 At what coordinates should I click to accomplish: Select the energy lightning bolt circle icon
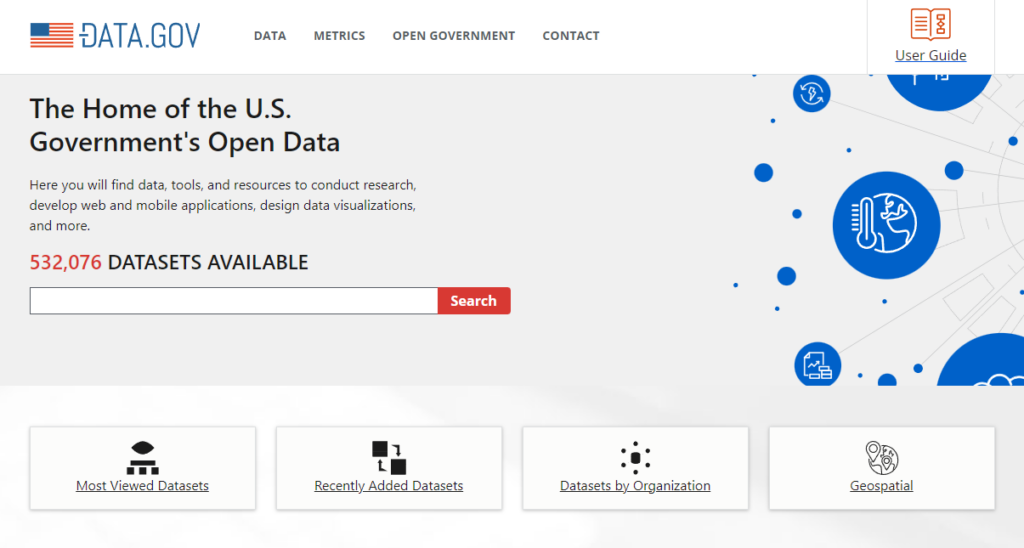click(812, 93)
